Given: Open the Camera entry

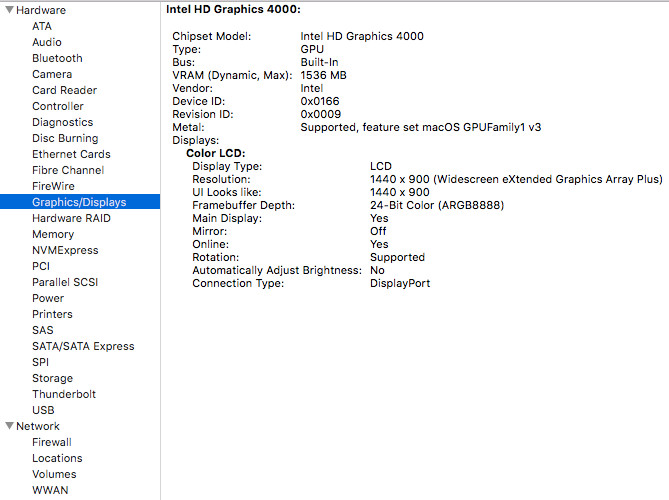Looking at the screenshot, I should 52,74.
